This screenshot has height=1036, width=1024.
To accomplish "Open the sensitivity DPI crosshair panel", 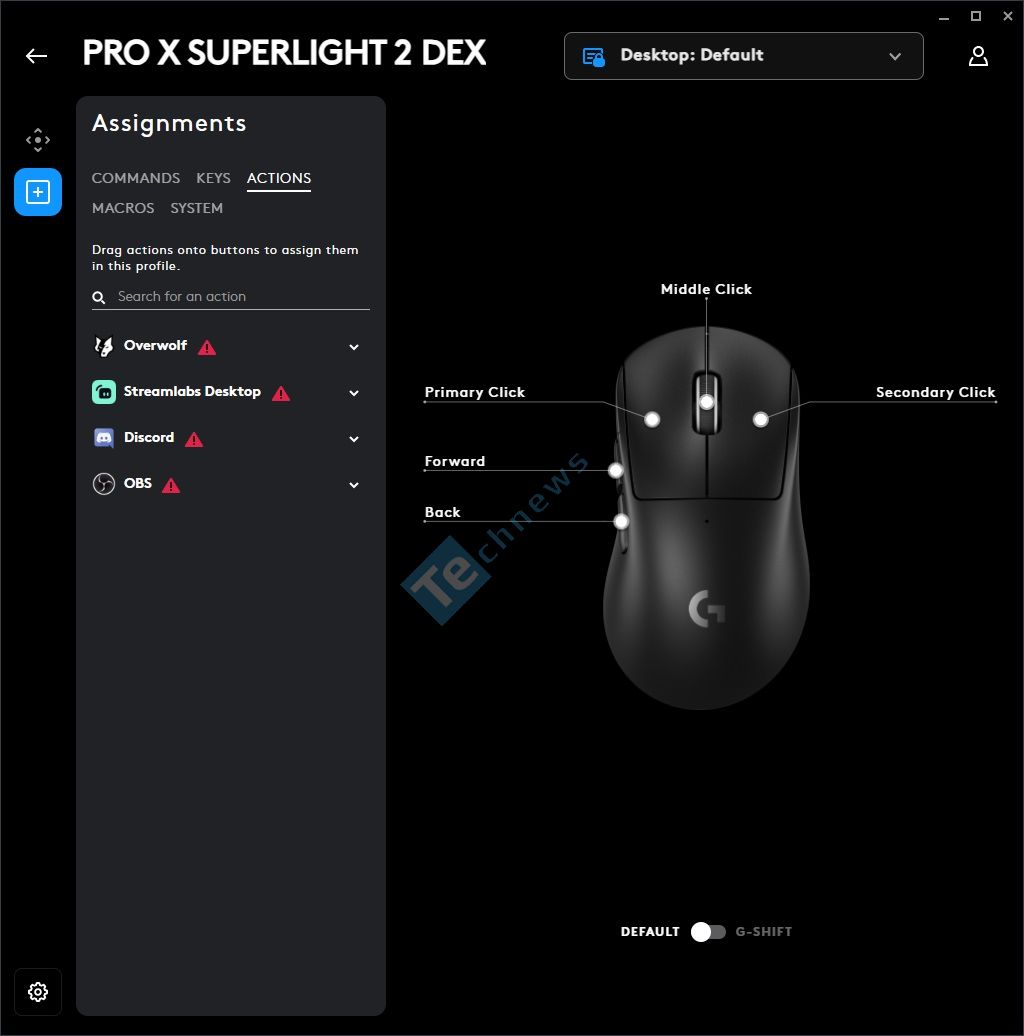I will point(38,140).
